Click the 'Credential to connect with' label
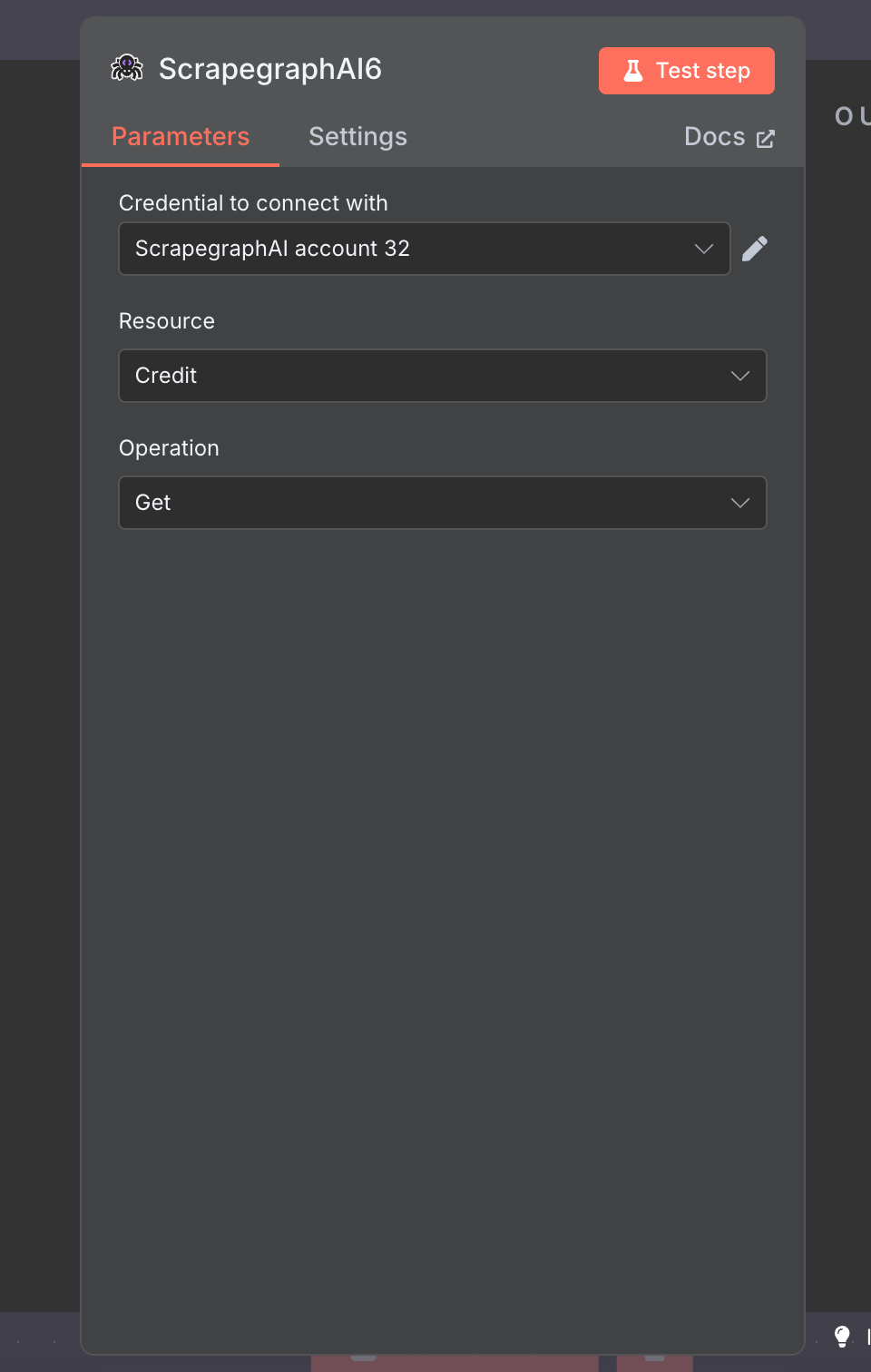Viewport: 871px width, 1372px height. tap(253, 203)
